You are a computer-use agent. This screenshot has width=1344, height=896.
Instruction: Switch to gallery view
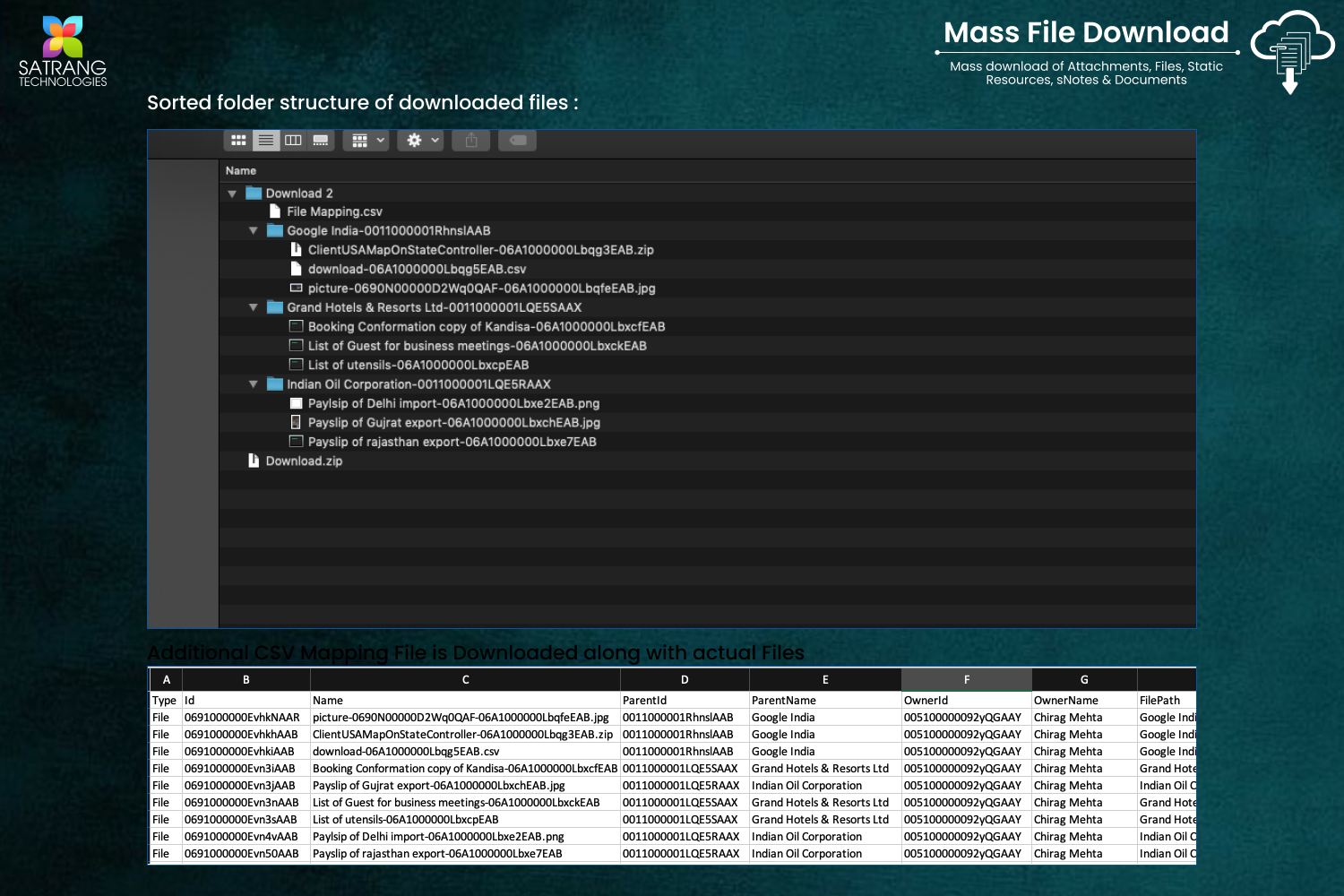coord(321,141)
